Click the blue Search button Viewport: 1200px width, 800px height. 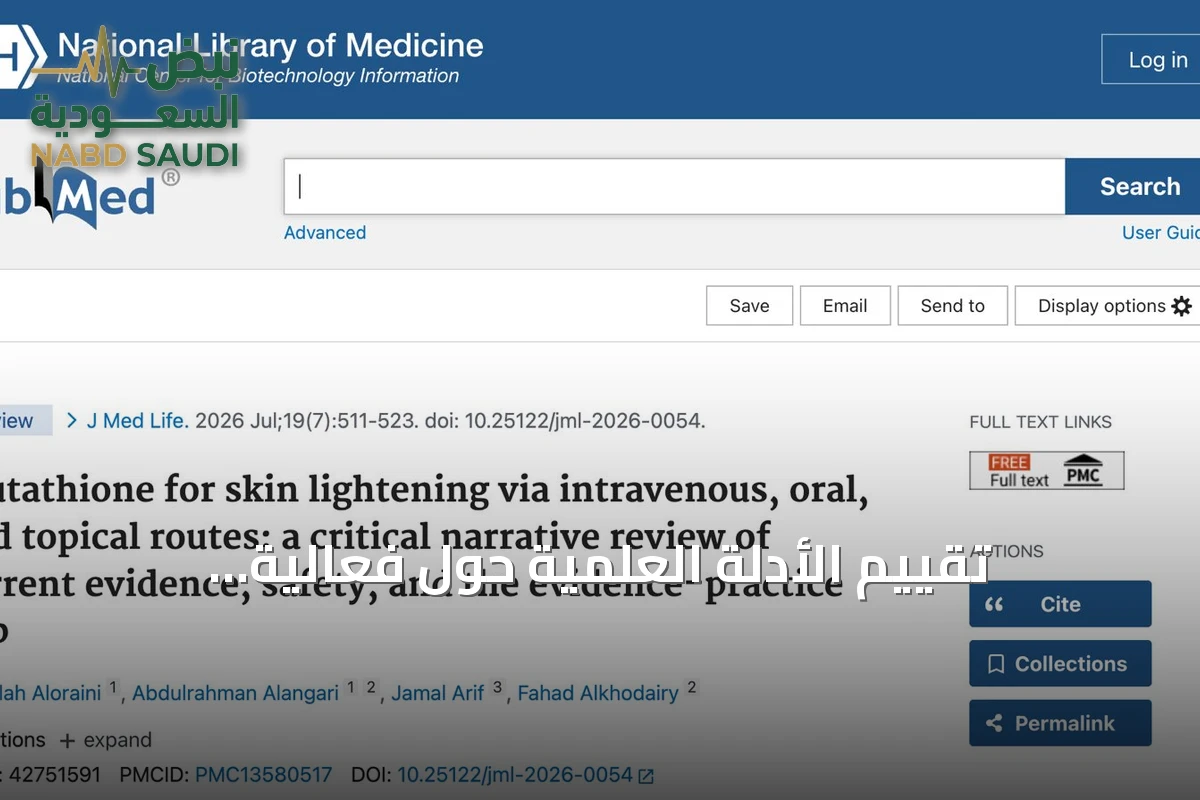point(1133,187)
